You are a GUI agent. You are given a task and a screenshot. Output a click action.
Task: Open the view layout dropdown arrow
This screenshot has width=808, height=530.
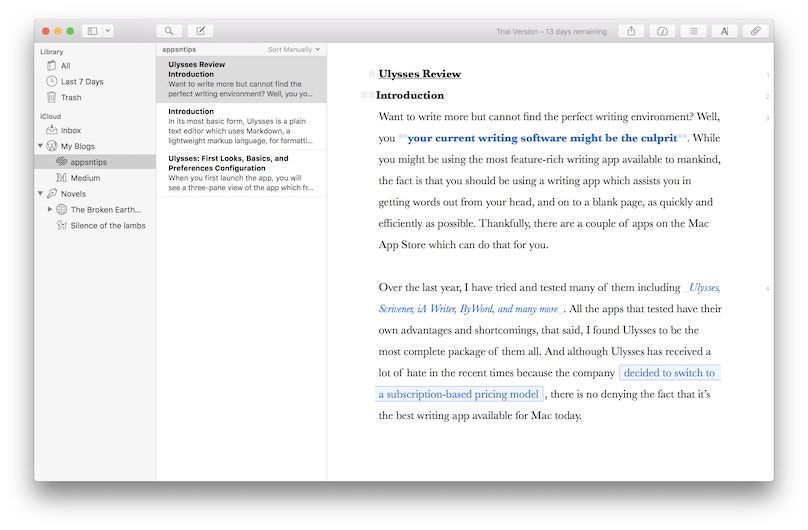pyautogui.click(x=108, y=31)
